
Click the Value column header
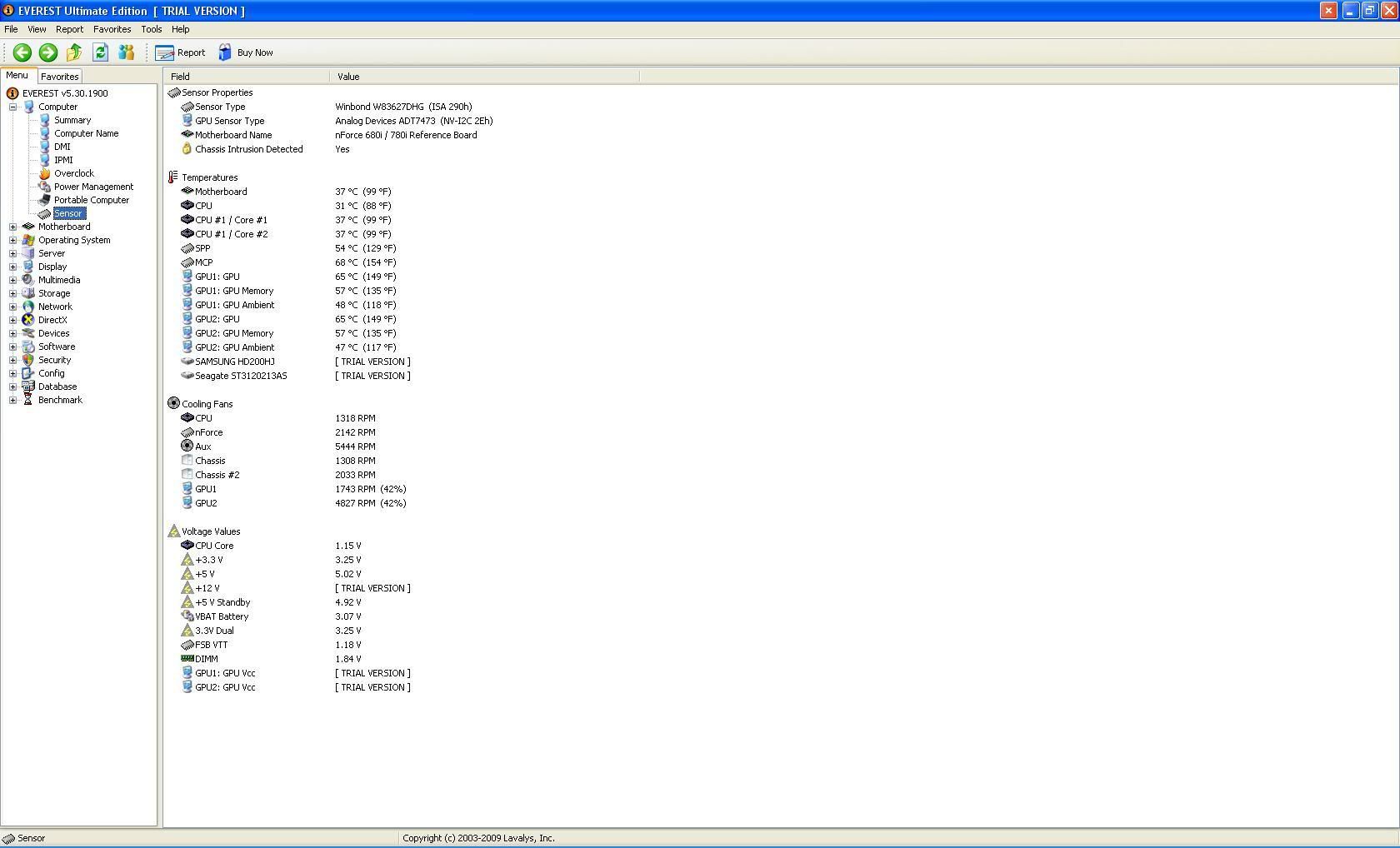[x=484, y=77]
